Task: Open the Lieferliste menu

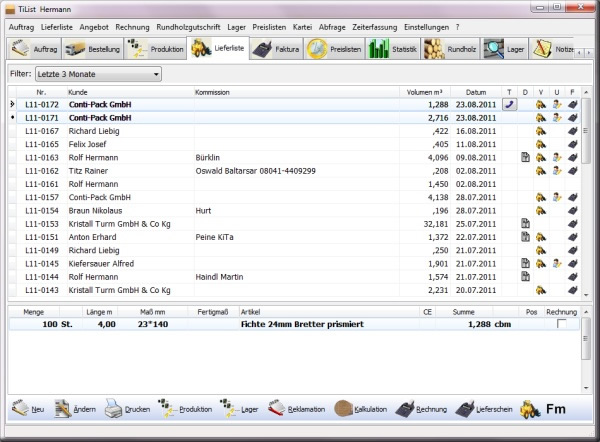Action: tap(57, 27)
